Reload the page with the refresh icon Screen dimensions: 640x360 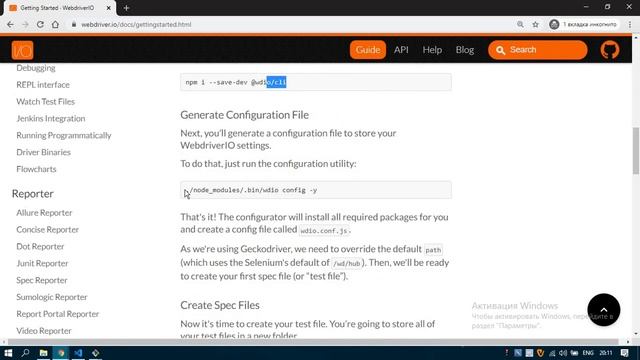(40, 24)
